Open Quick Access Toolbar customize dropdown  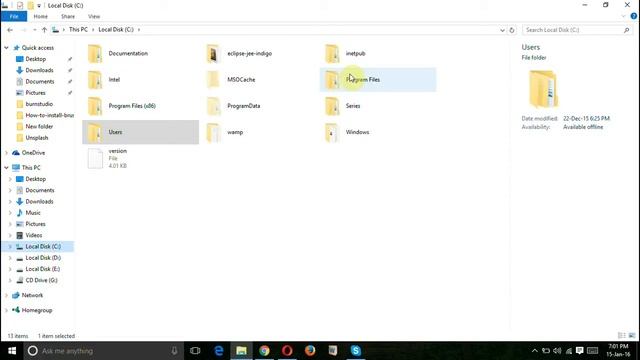tap(39, 6)
